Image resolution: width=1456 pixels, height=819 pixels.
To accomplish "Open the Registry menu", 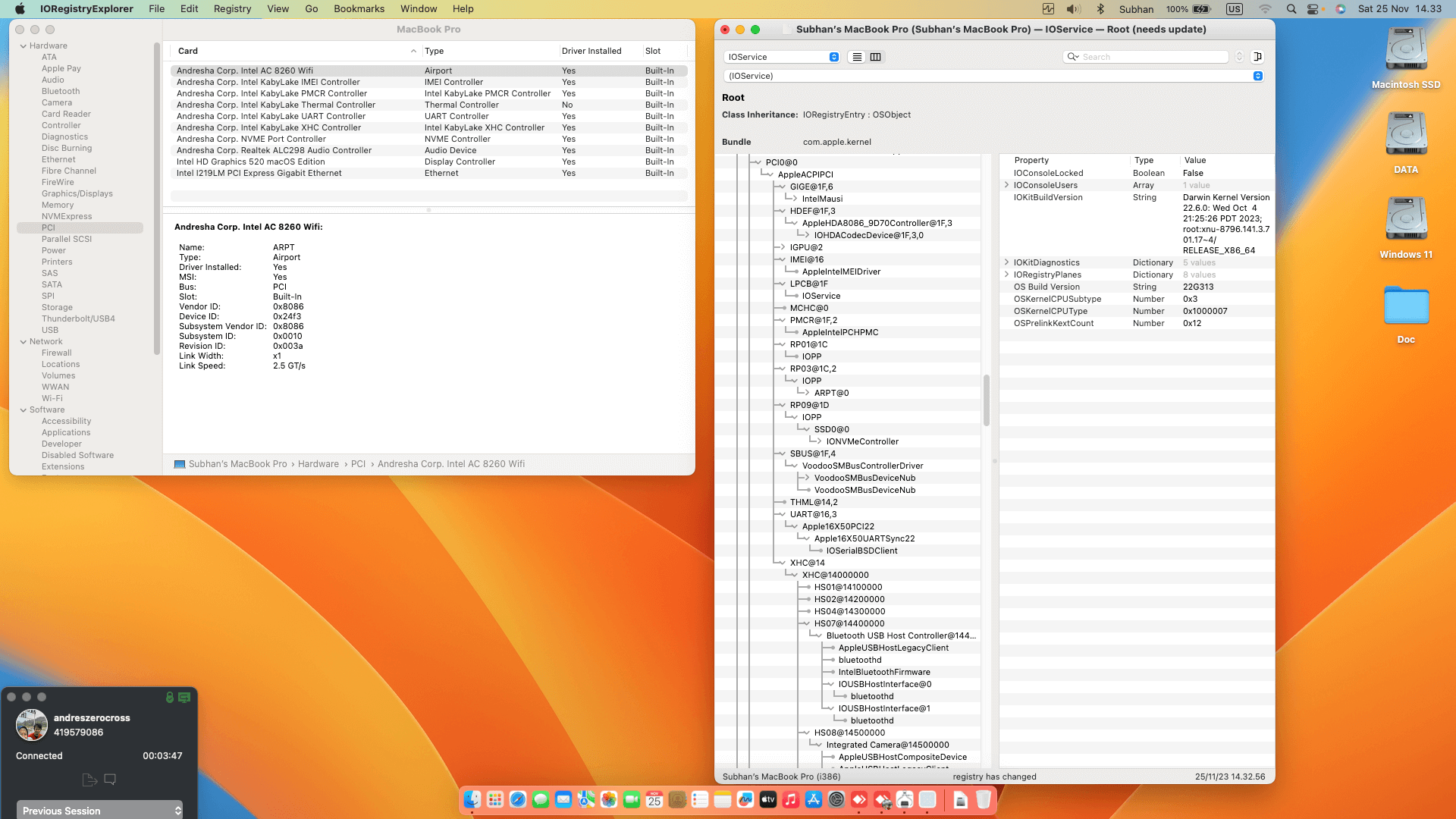I will coord(232,9).
